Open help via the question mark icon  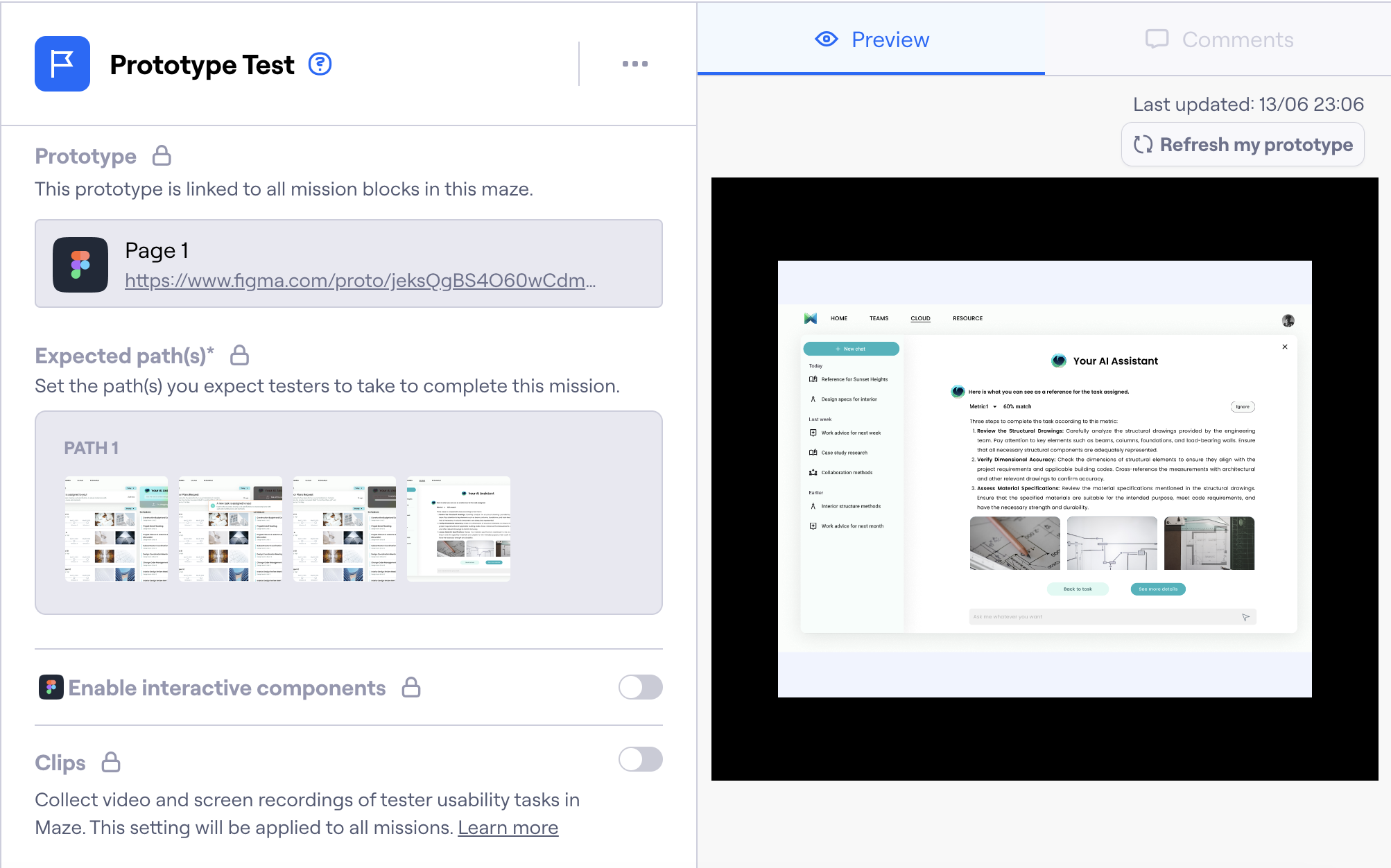tap(320, 64)
